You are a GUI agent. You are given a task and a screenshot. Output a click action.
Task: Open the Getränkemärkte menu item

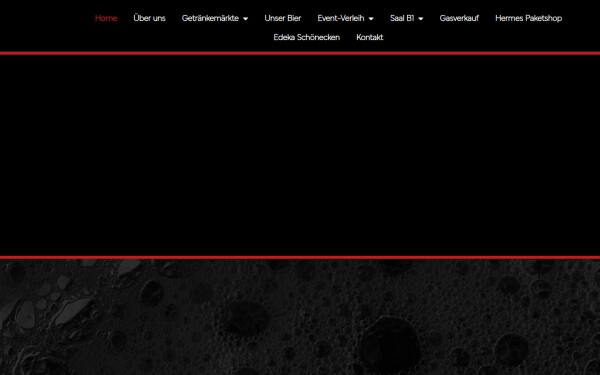[210, 18]
